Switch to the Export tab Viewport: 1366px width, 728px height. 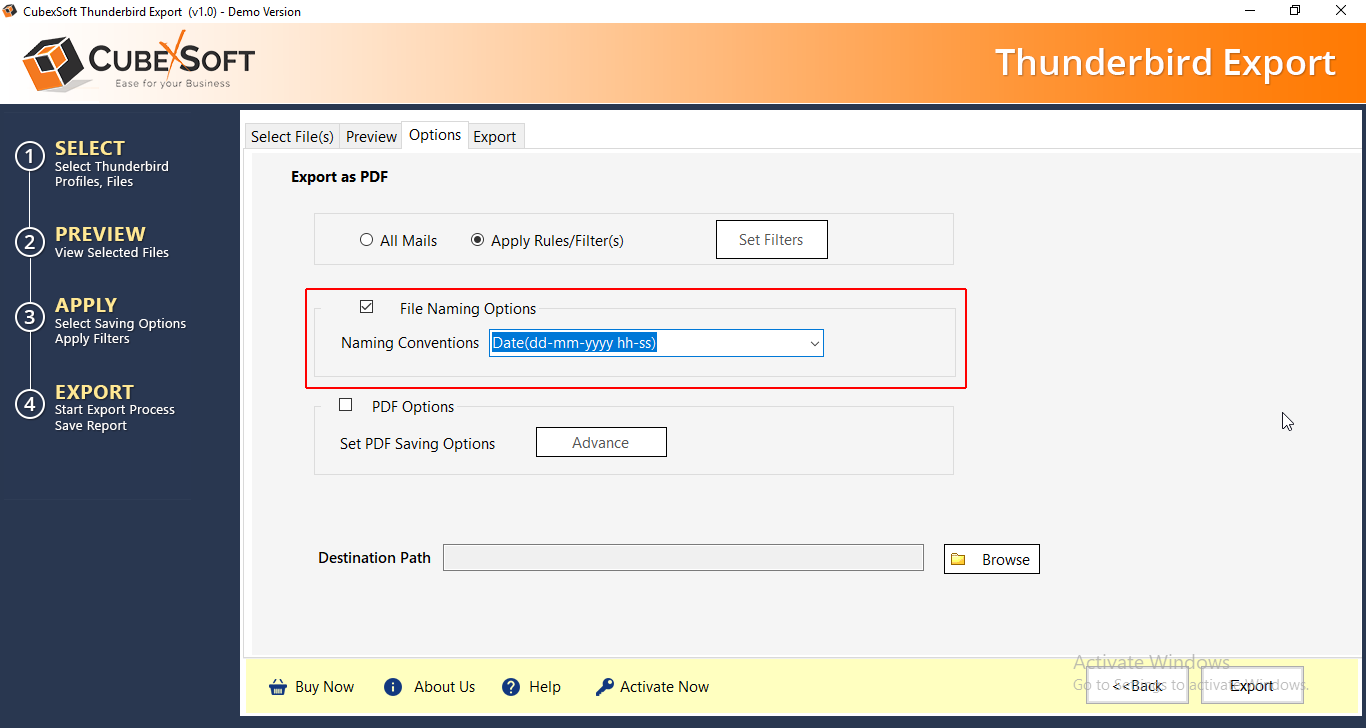(495, 137)
